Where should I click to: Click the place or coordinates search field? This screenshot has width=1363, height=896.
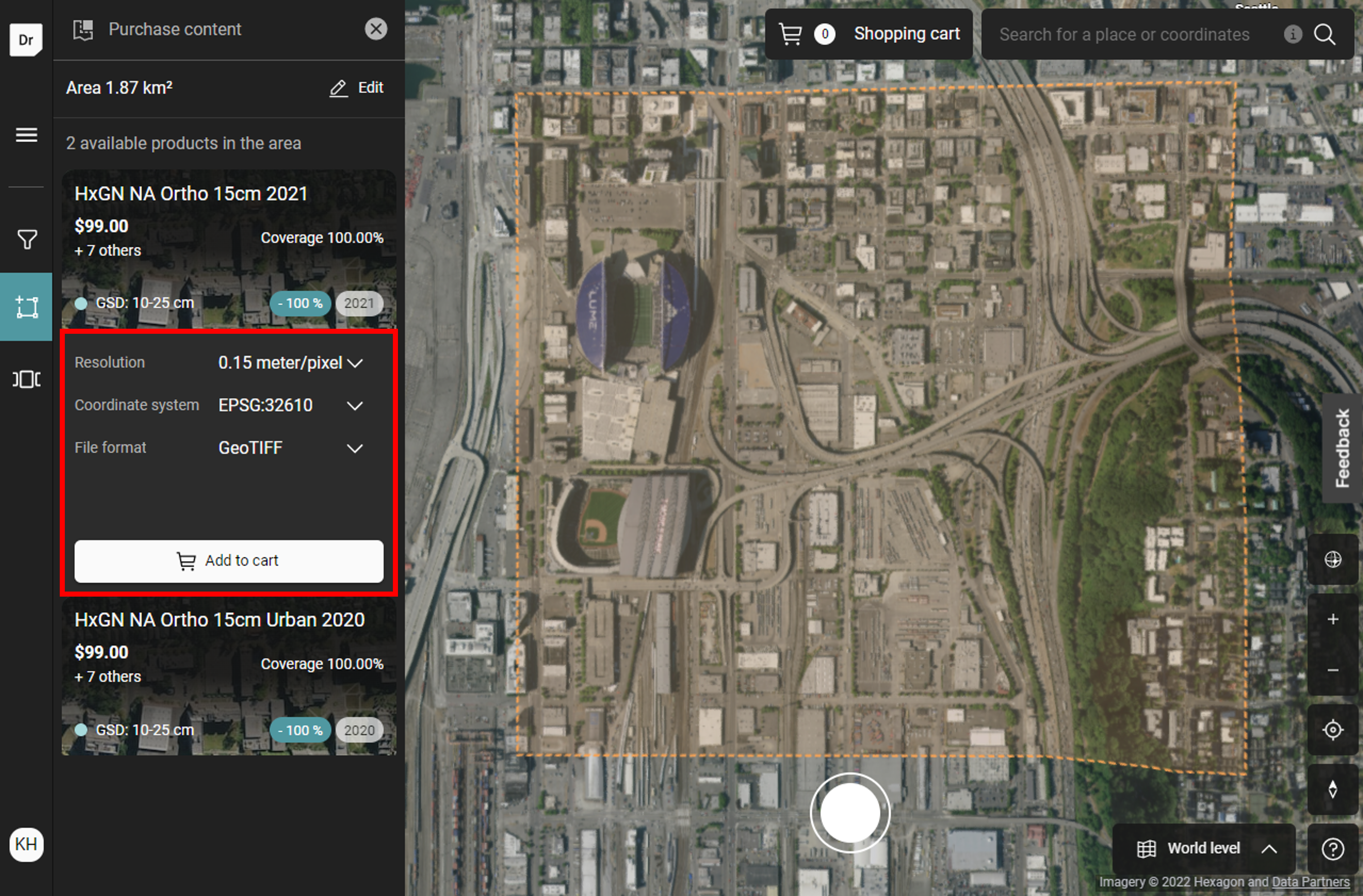pyautogui.click(x=1124, y=35)
